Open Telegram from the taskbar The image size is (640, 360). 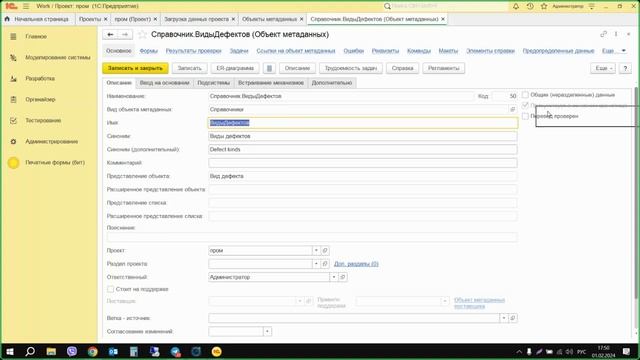176,351
